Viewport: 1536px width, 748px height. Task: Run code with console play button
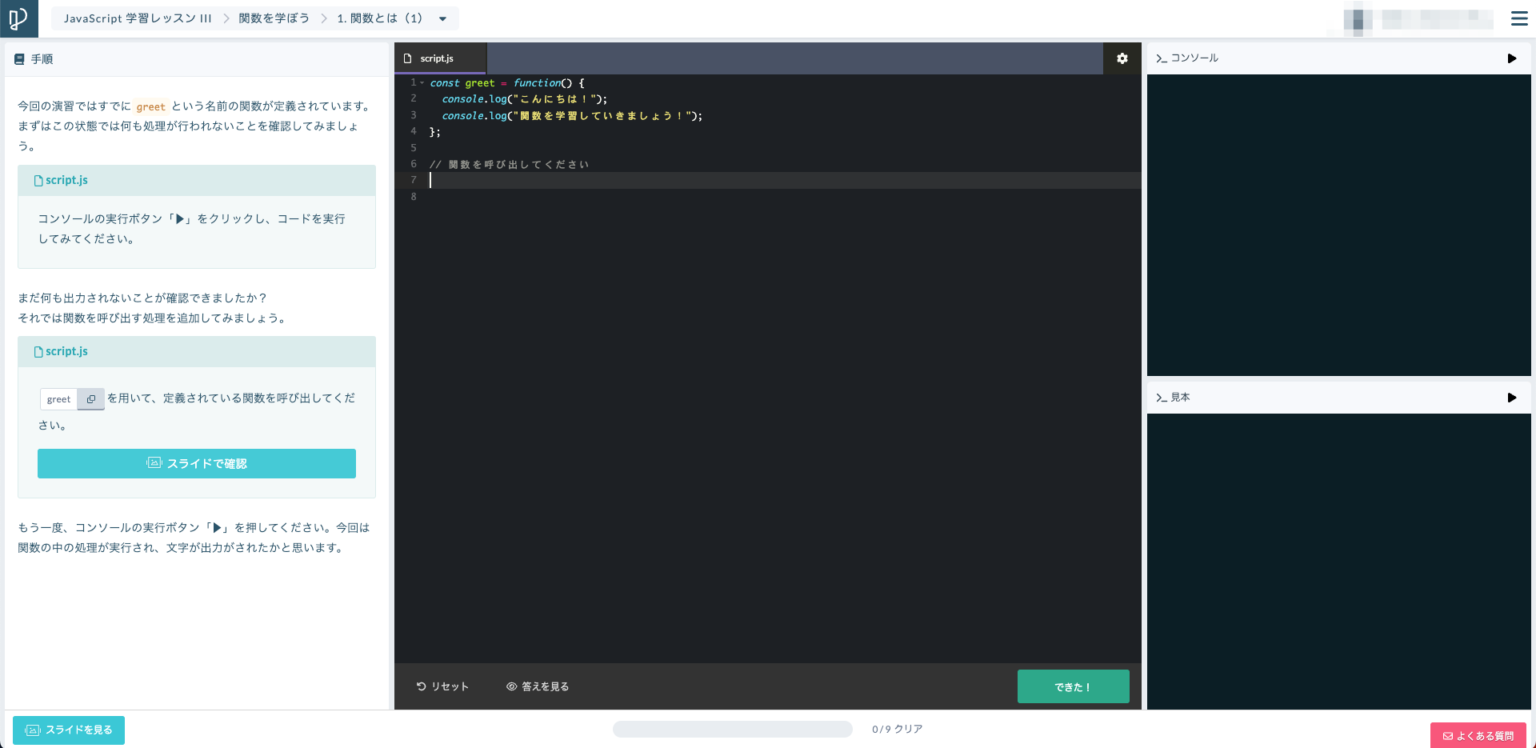(1512, 58)
